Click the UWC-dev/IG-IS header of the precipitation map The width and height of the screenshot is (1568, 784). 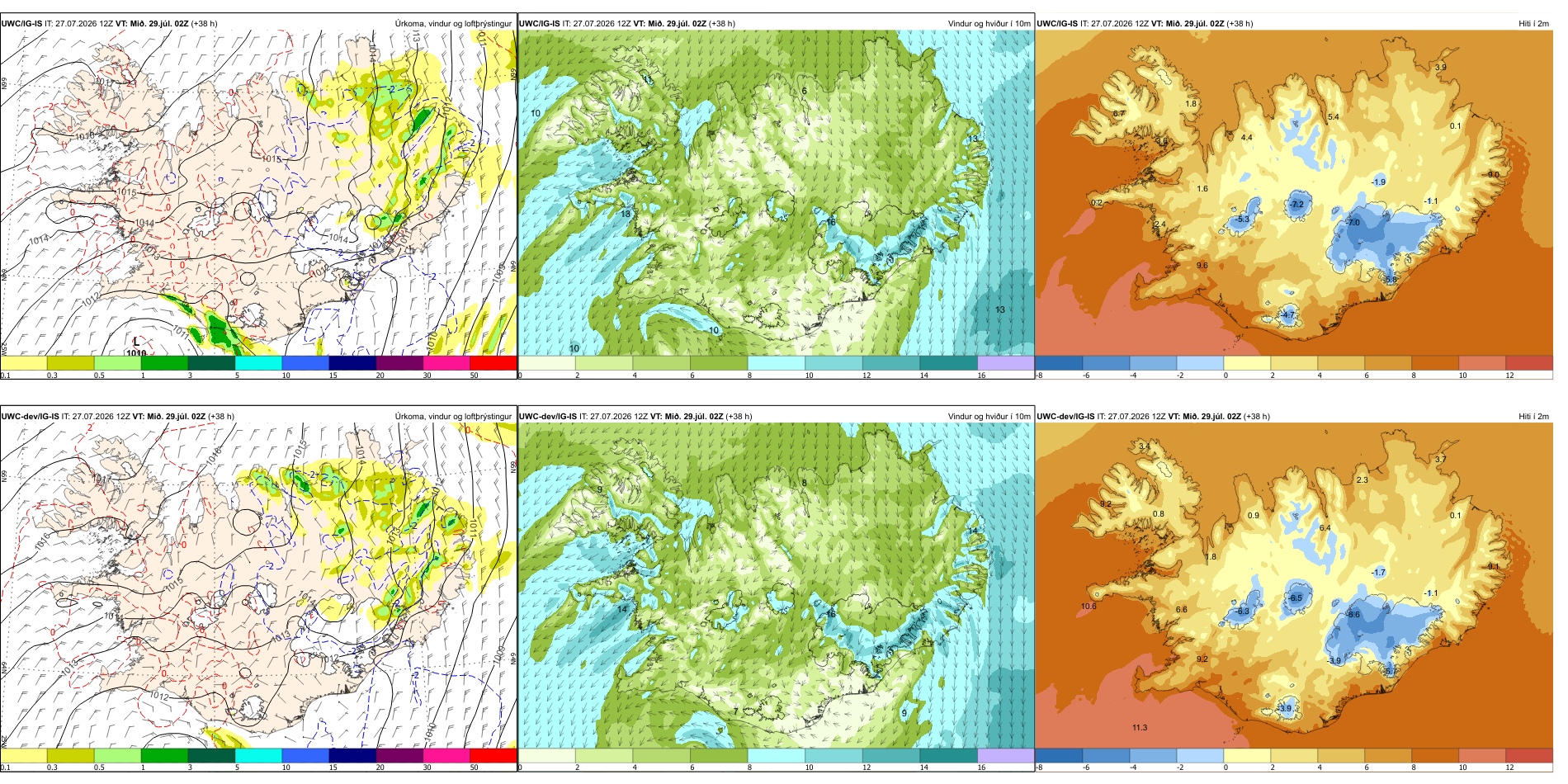tap(31, 417)
